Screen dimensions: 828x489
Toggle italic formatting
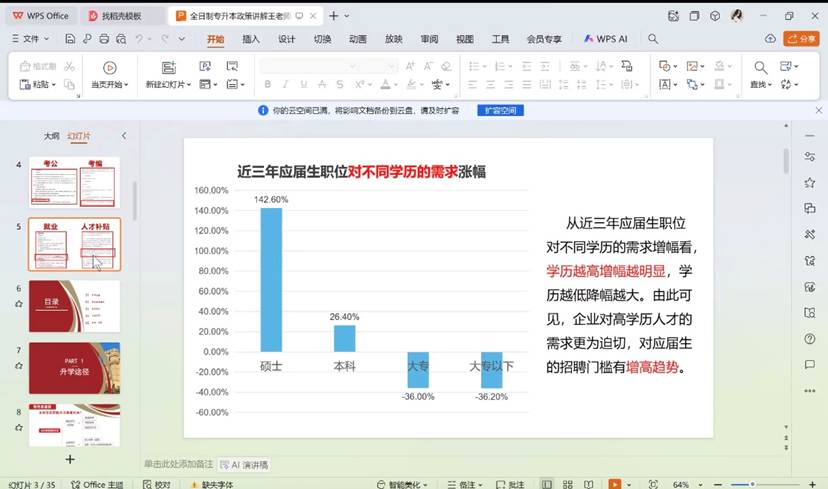285,84
